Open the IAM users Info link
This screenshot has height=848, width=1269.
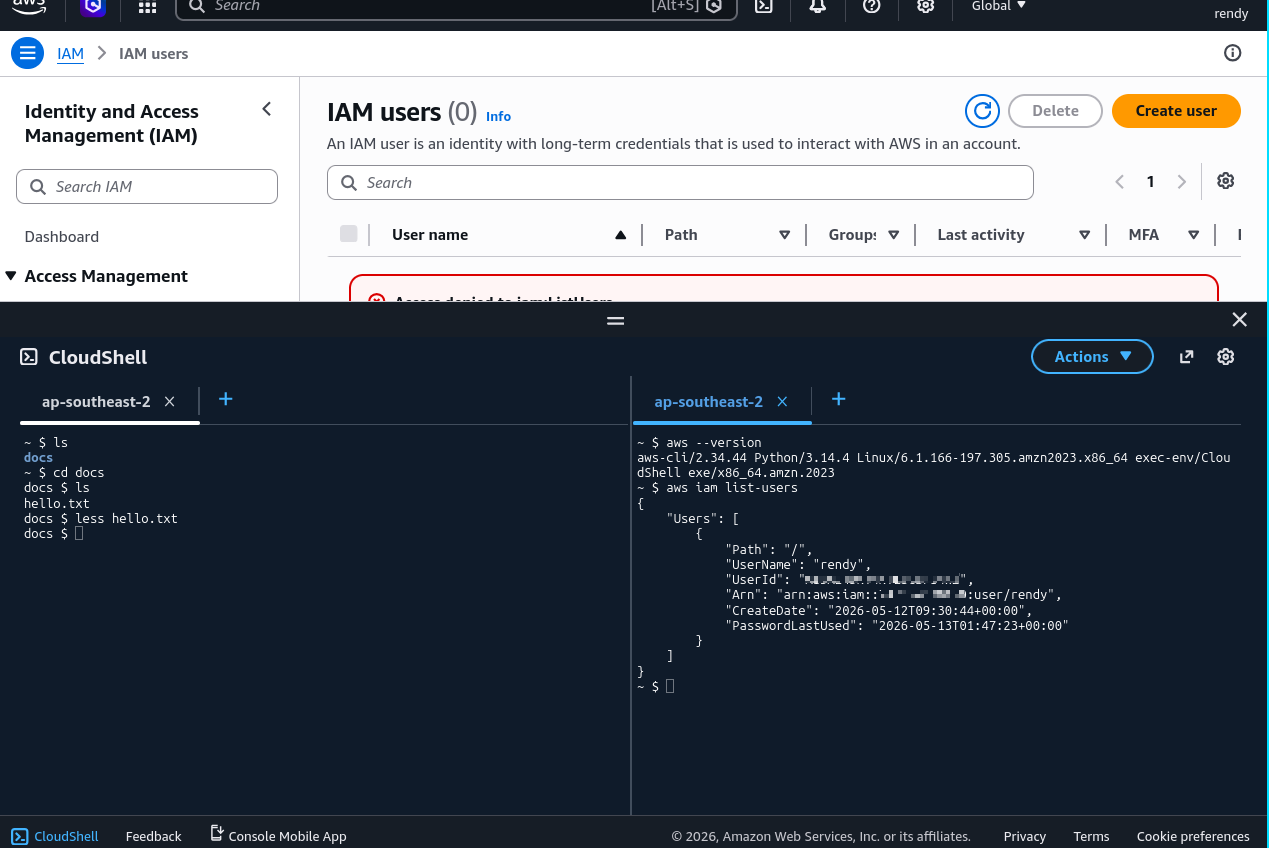(x=498, y=116)
